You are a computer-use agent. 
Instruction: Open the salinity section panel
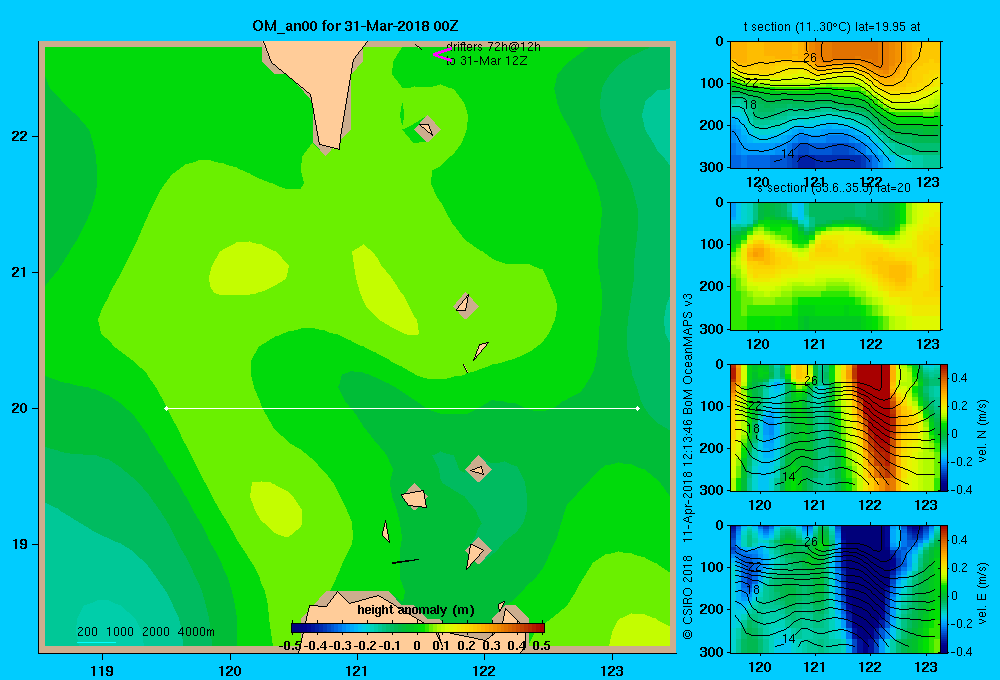[x=835, y=266]
